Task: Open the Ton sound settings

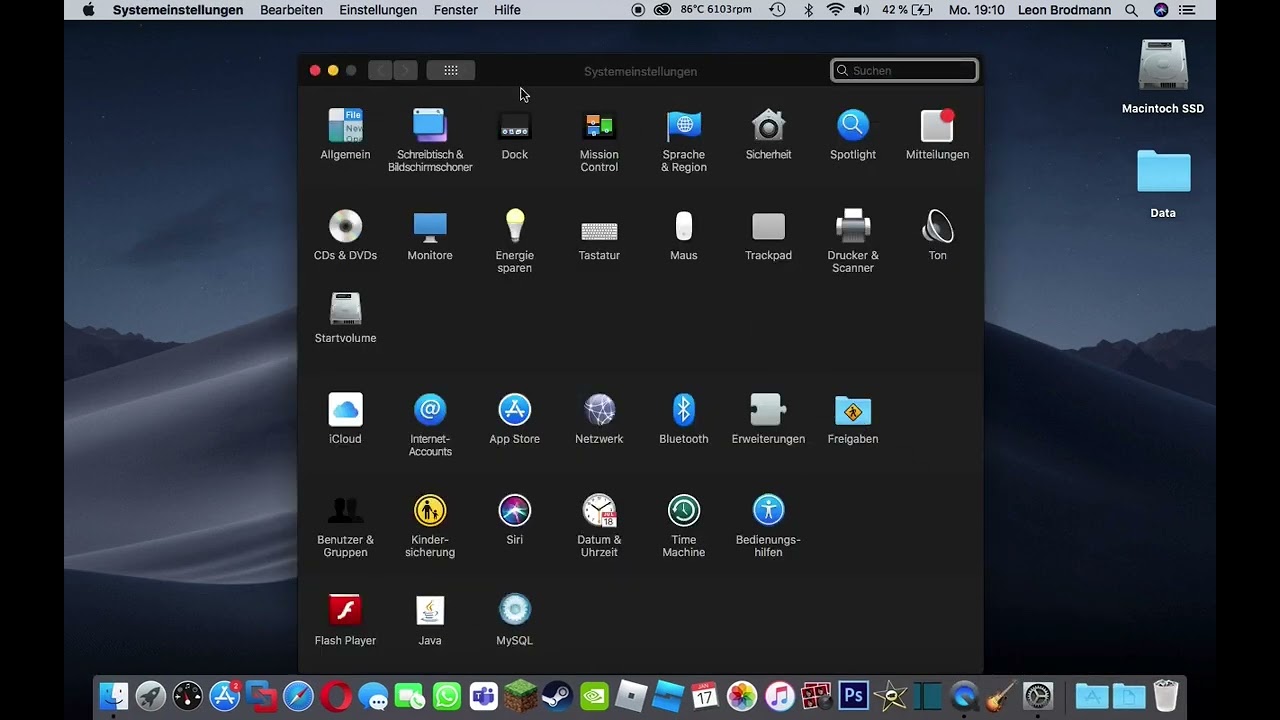Action: click(937, 235)
